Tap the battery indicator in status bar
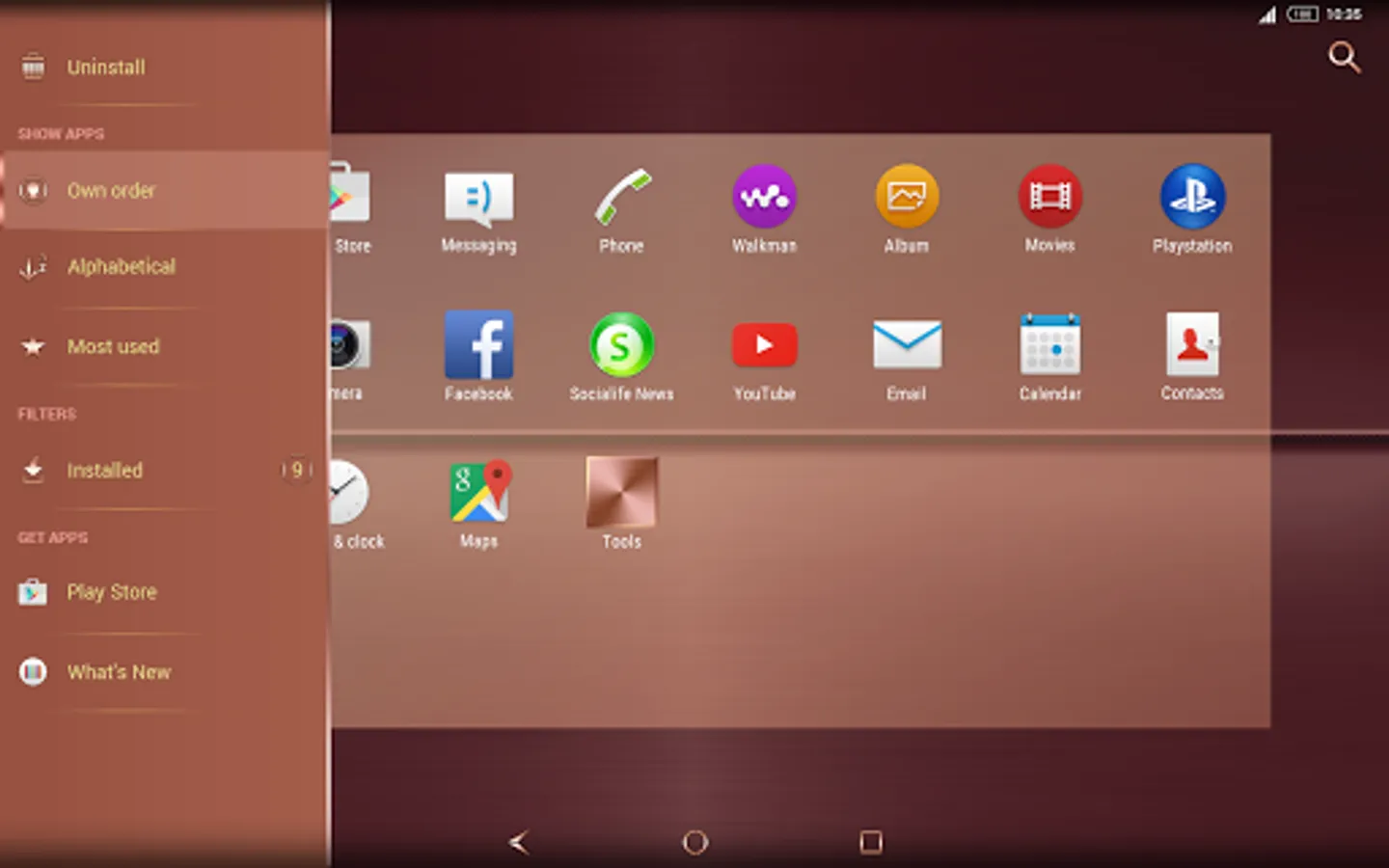Image resolution: width=1389 pixels, height=868 pixels. pos(1302,14)
